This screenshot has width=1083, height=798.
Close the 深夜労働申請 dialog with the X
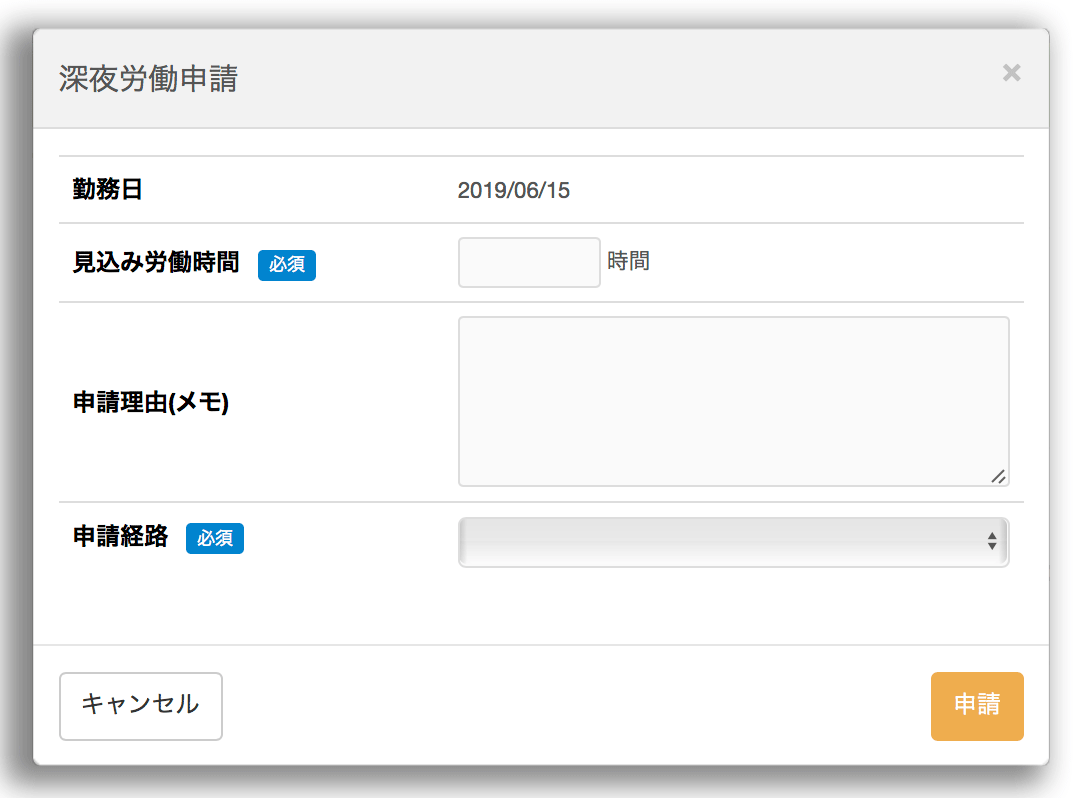coord(1011,73)
